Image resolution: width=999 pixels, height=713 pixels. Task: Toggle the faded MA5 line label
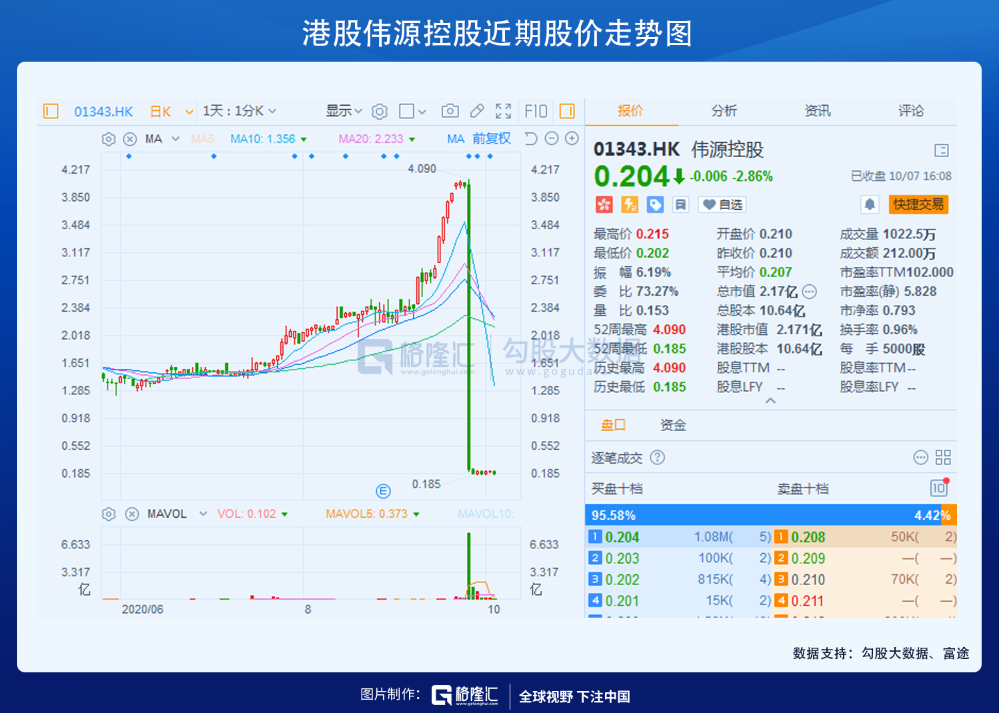pyautogui.click(x=204, y=139)
